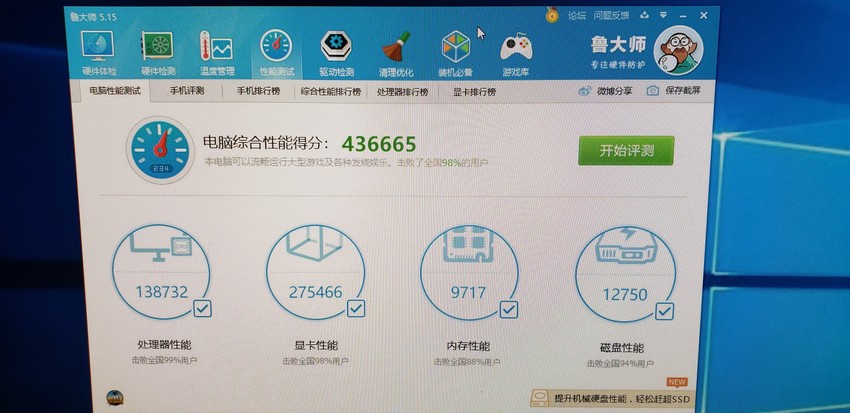The width and height of the screenshot is (850, 413).
Task: Close the 鲁大师 window
Action: click(x=704, y=15)
